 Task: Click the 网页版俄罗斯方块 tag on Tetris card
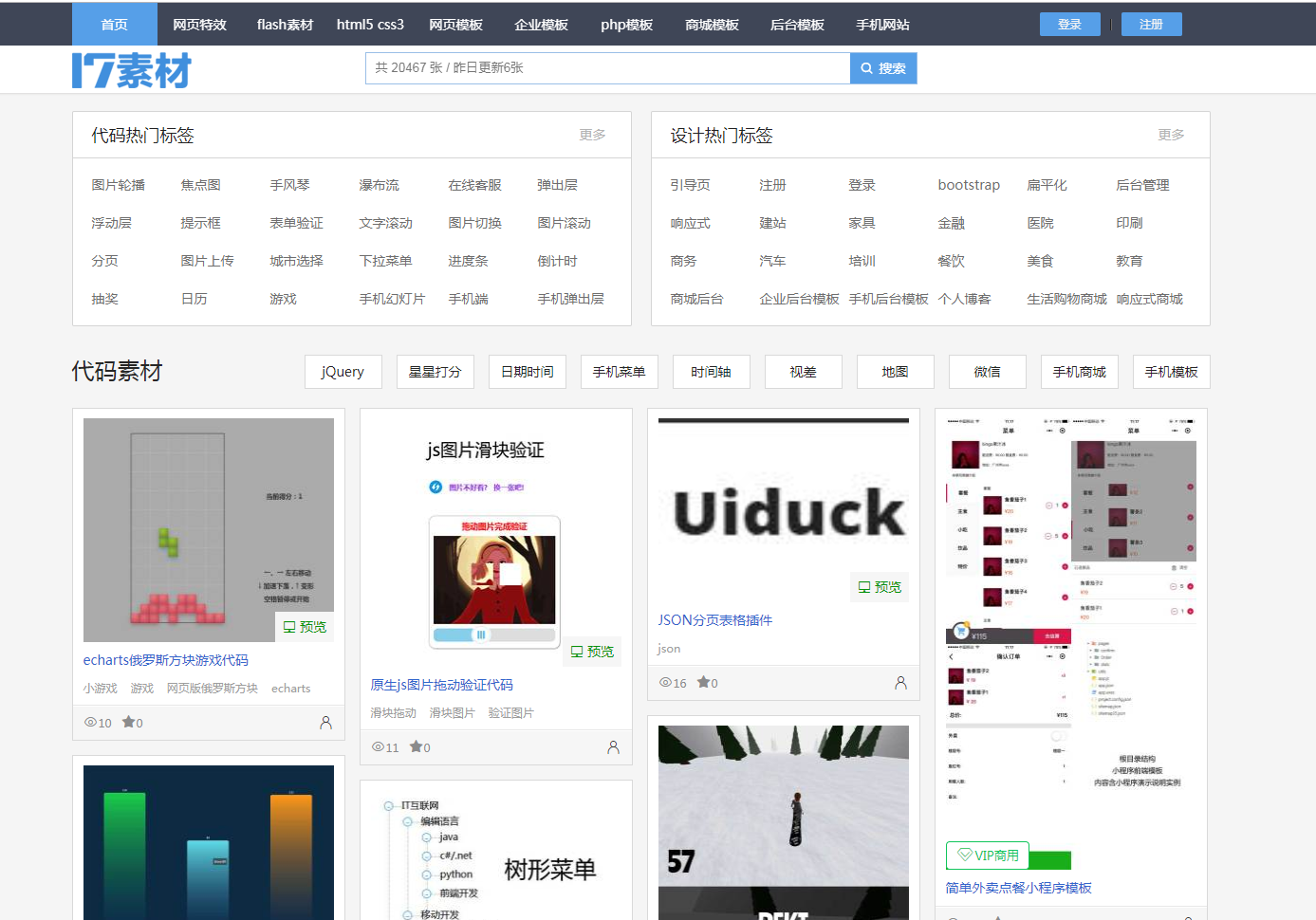pyautogui.click(x=213, y=689)
